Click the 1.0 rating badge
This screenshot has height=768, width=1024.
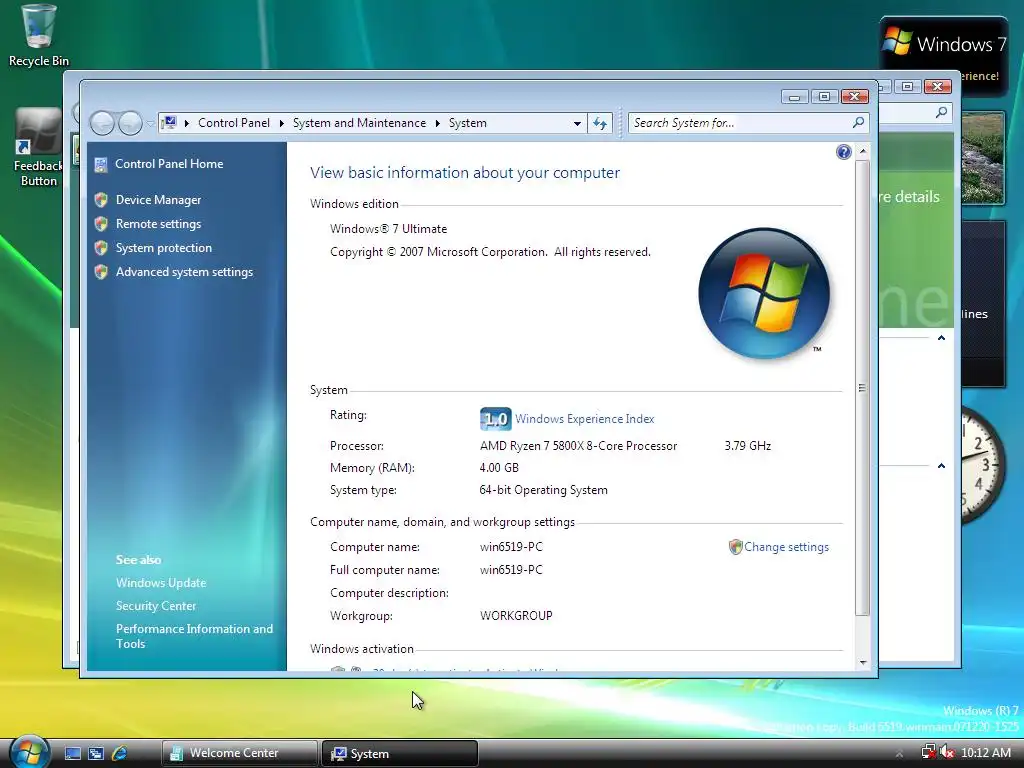[495, 419]
